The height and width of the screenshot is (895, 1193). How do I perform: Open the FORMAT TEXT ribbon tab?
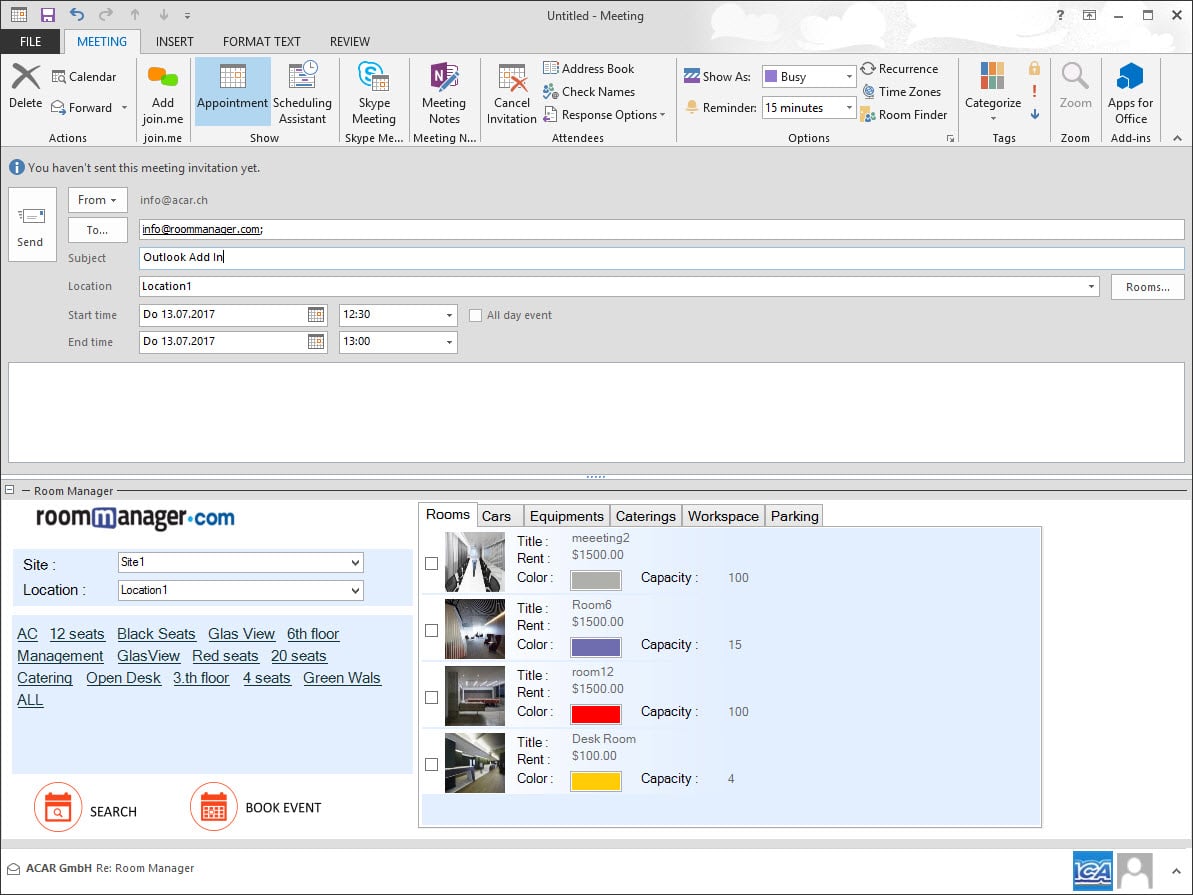pos(261,41)
